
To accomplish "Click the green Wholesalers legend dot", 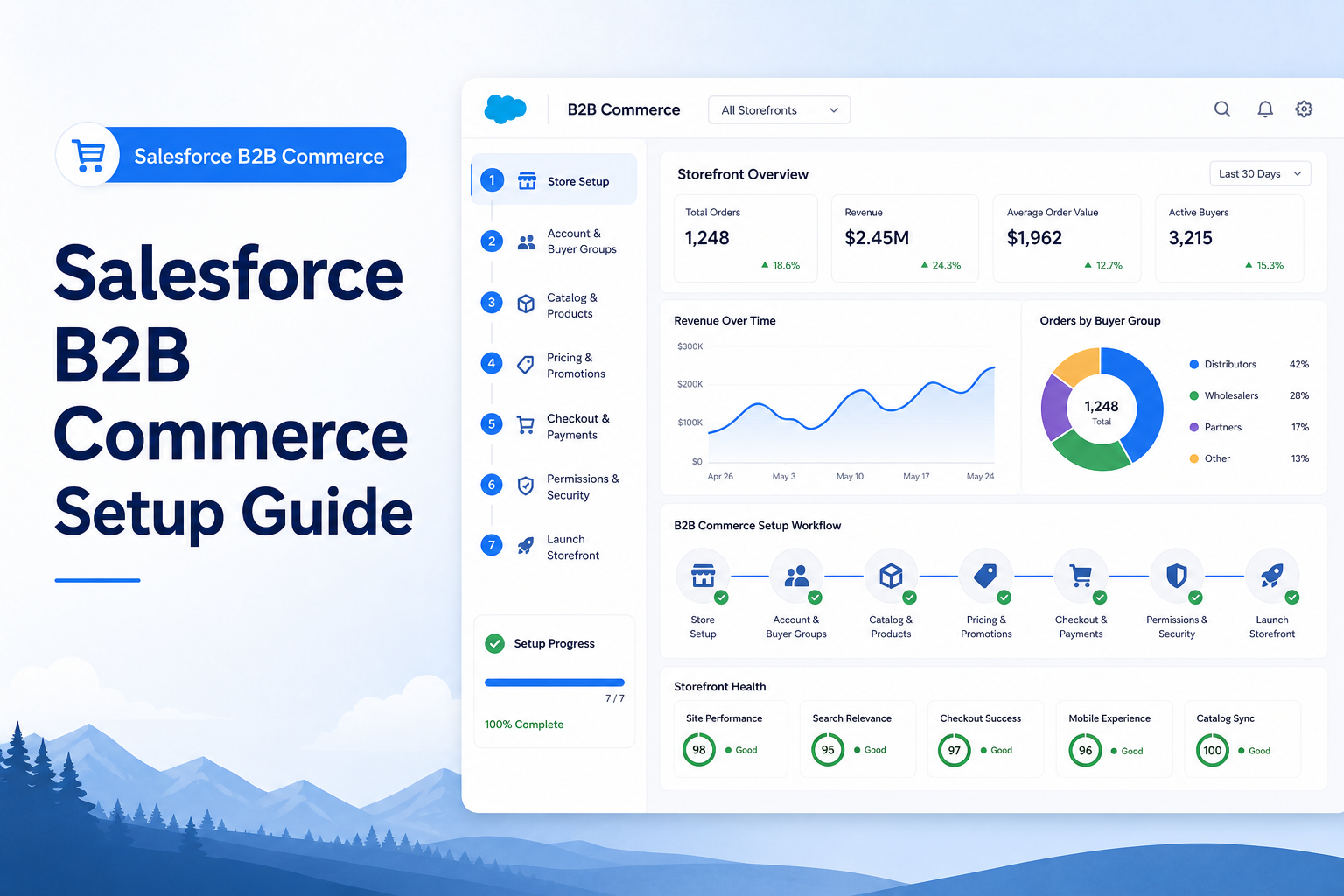I will point(1193,395).
